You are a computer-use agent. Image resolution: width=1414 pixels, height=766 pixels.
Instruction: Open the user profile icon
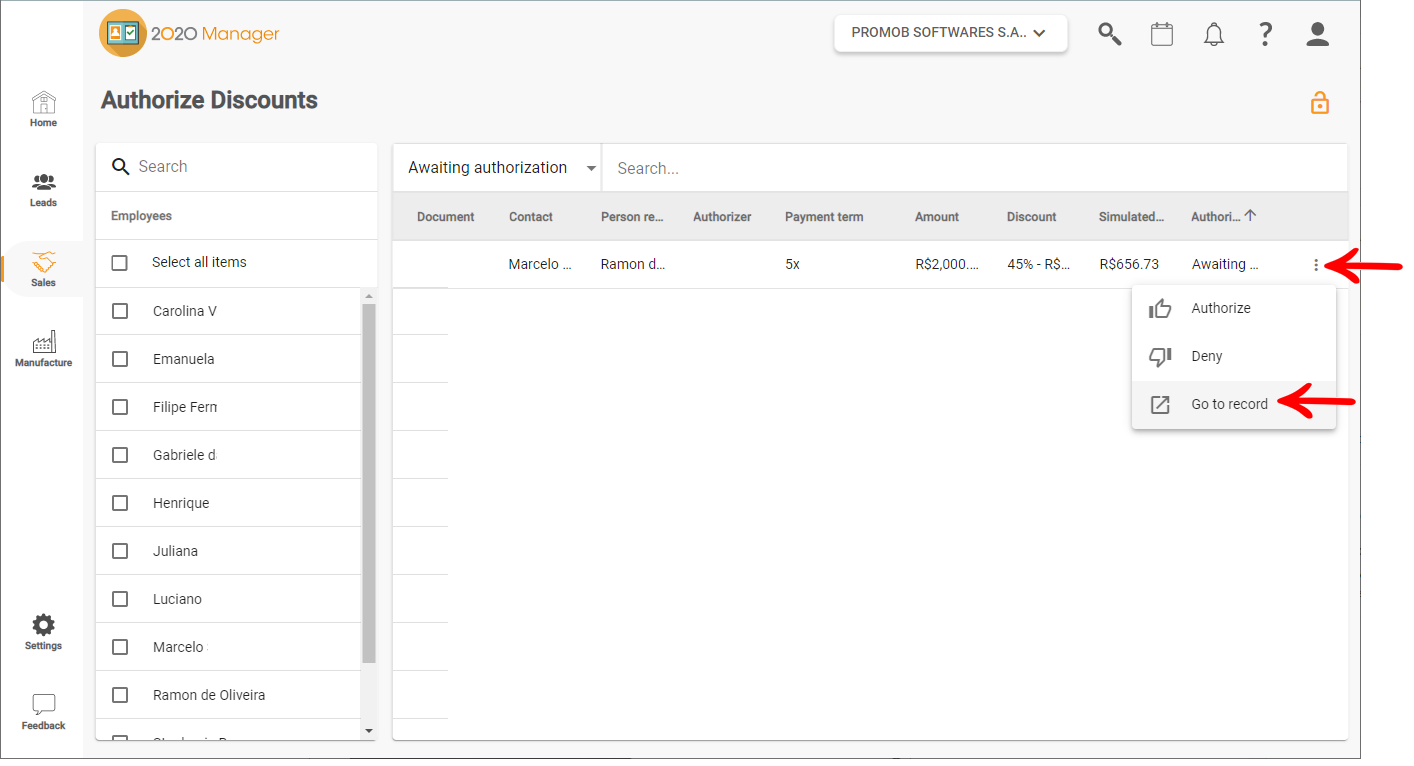click(1318, 34)
